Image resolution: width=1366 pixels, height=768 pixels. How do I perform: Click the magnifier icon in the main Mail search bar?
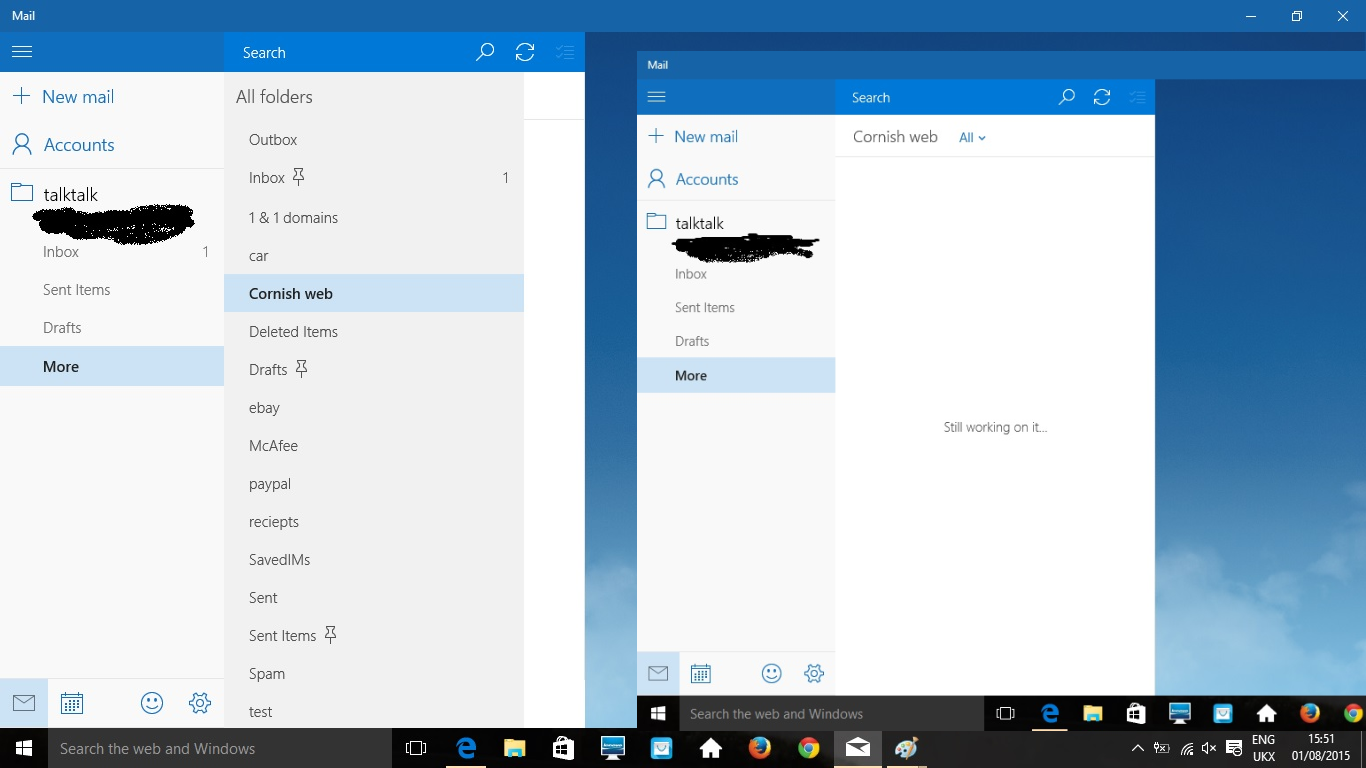485,52
